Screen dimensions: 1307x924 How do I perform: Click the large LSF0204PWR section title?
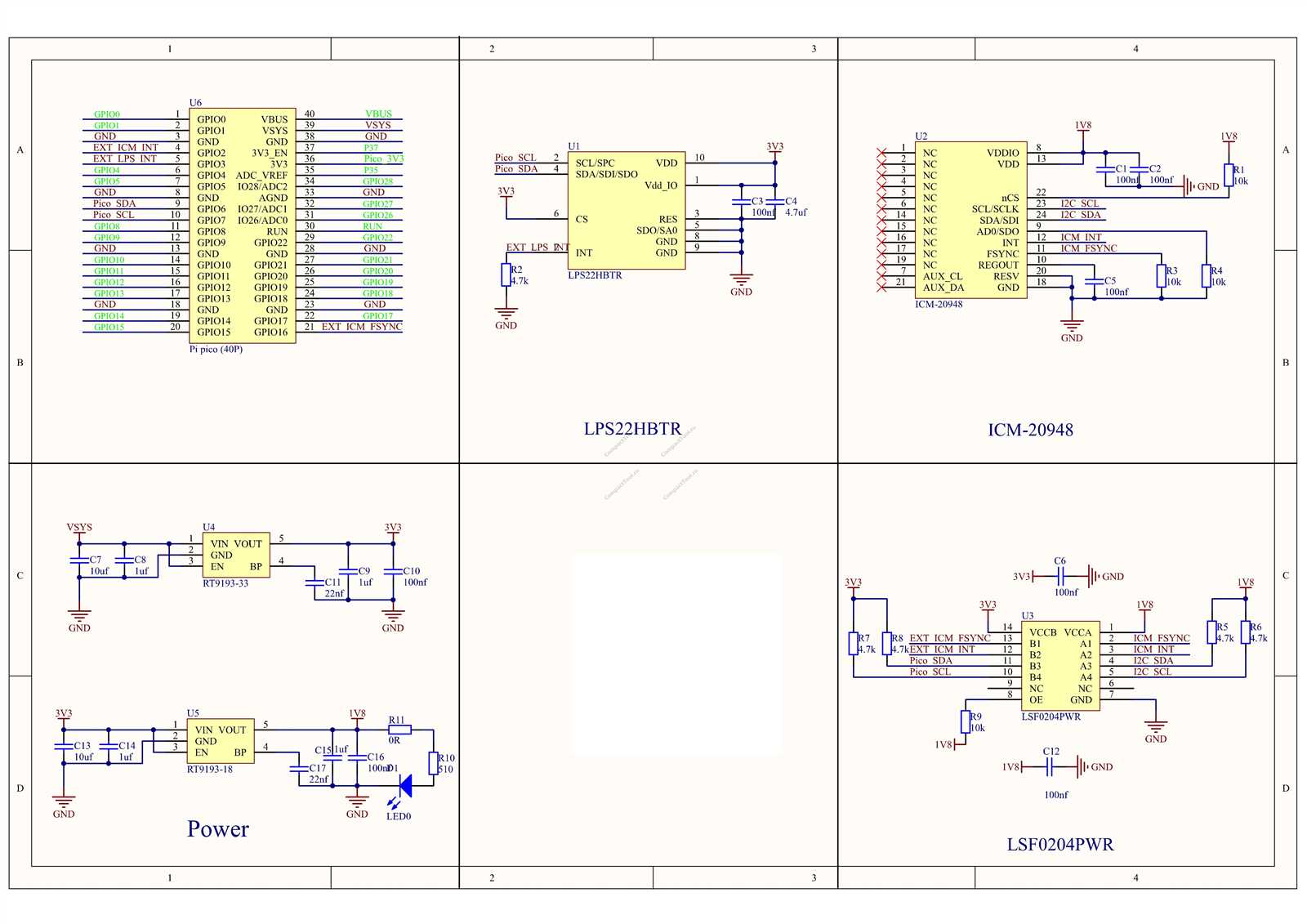[x=1060, y=845]
